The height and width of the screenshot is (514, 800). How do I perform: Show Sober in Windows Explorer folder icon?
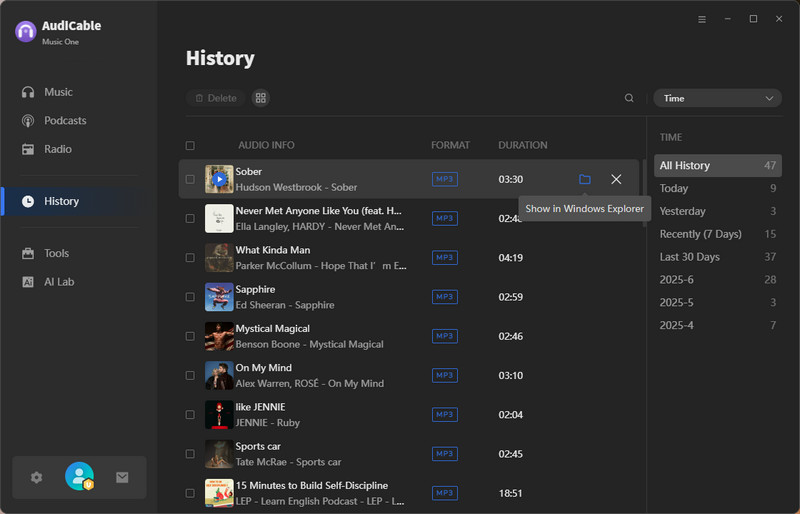coord(585,179)
